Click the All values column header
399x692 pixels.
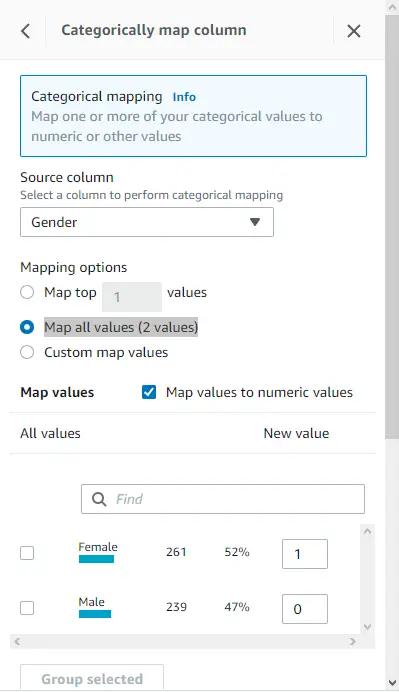pos(50,433)
